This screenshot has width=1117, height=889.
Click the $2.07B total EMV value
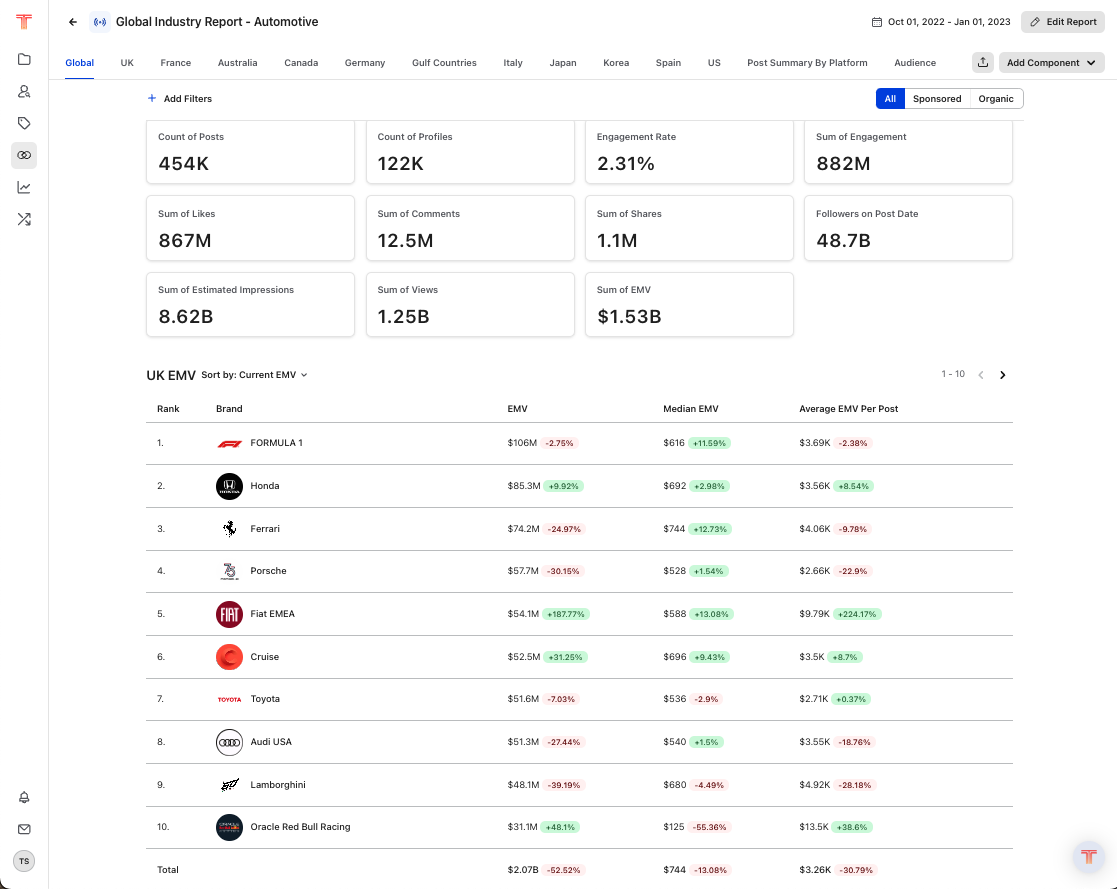click(523, 870)
